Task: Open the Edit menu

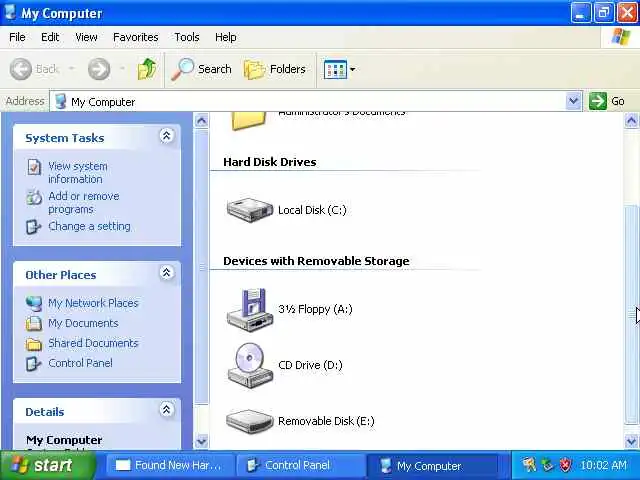Action: [50, 37]
